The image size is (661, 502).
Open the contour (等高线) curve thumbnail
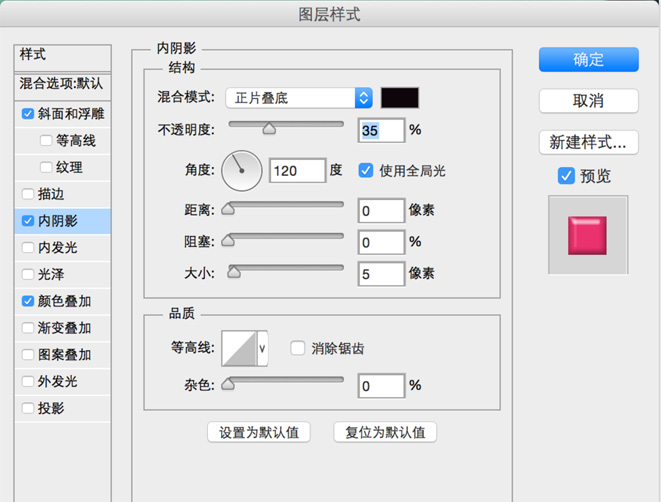[x=238, y=348]
